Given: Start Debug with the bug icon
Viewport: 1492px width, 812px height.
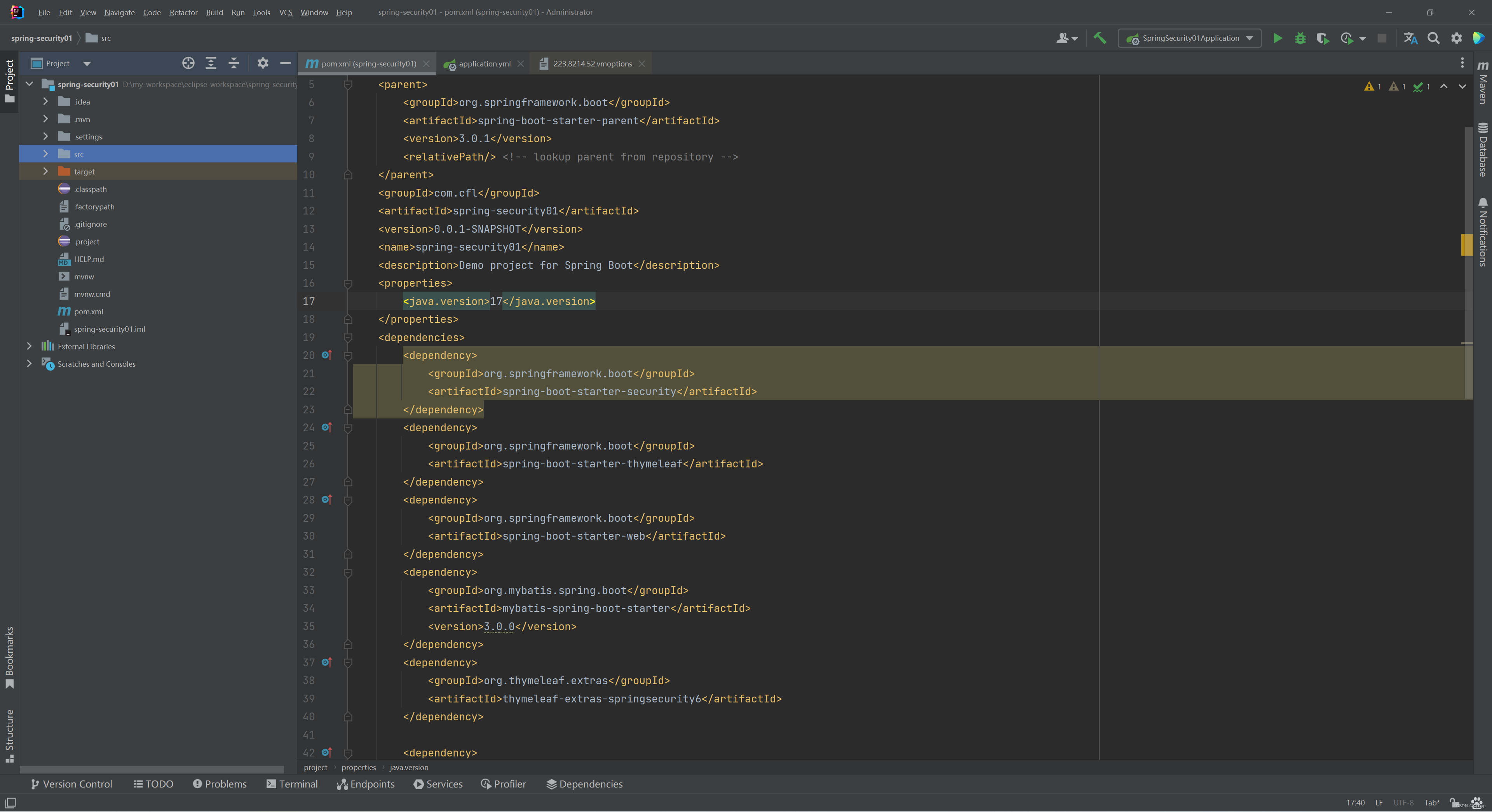Looking at the screenshot, I should (1300, 38).
